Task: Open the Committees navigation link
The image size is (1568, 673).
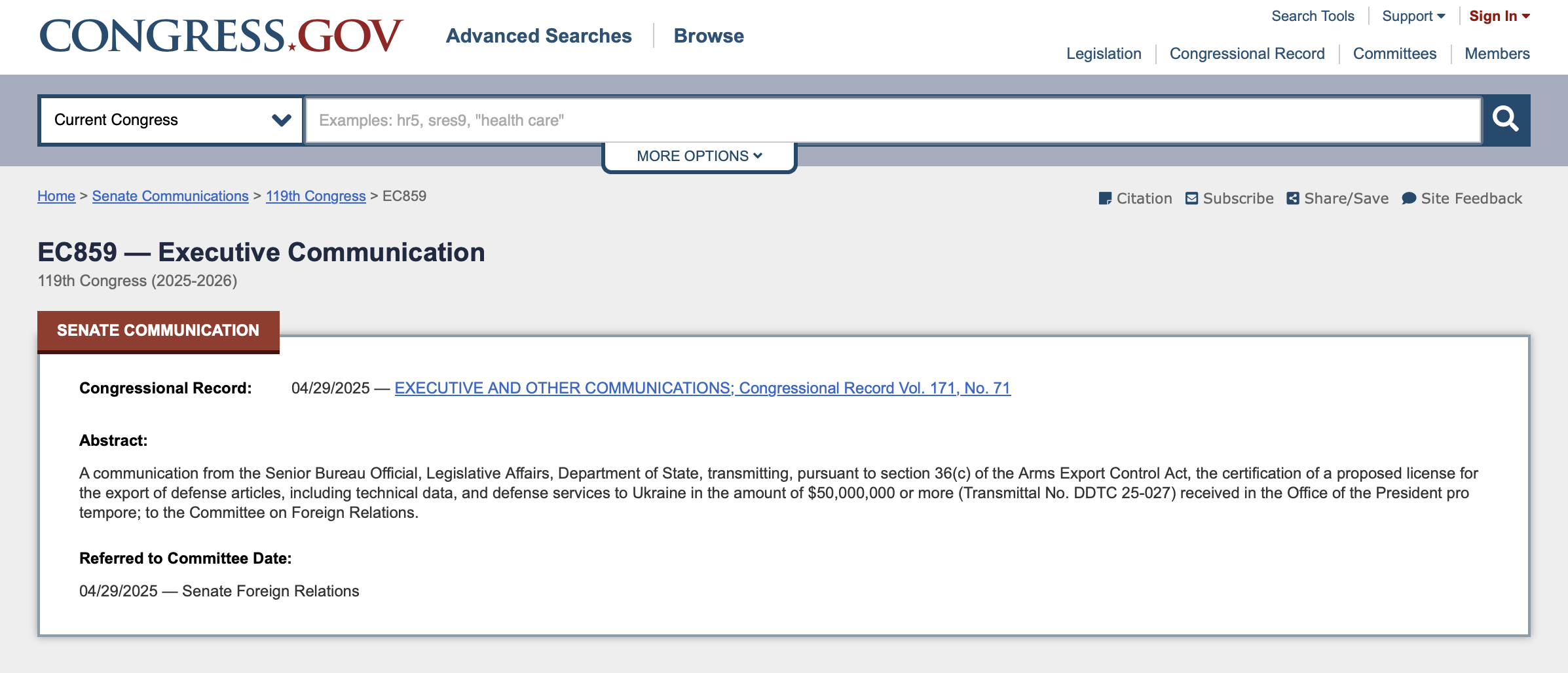Action: click(1394, 54)
